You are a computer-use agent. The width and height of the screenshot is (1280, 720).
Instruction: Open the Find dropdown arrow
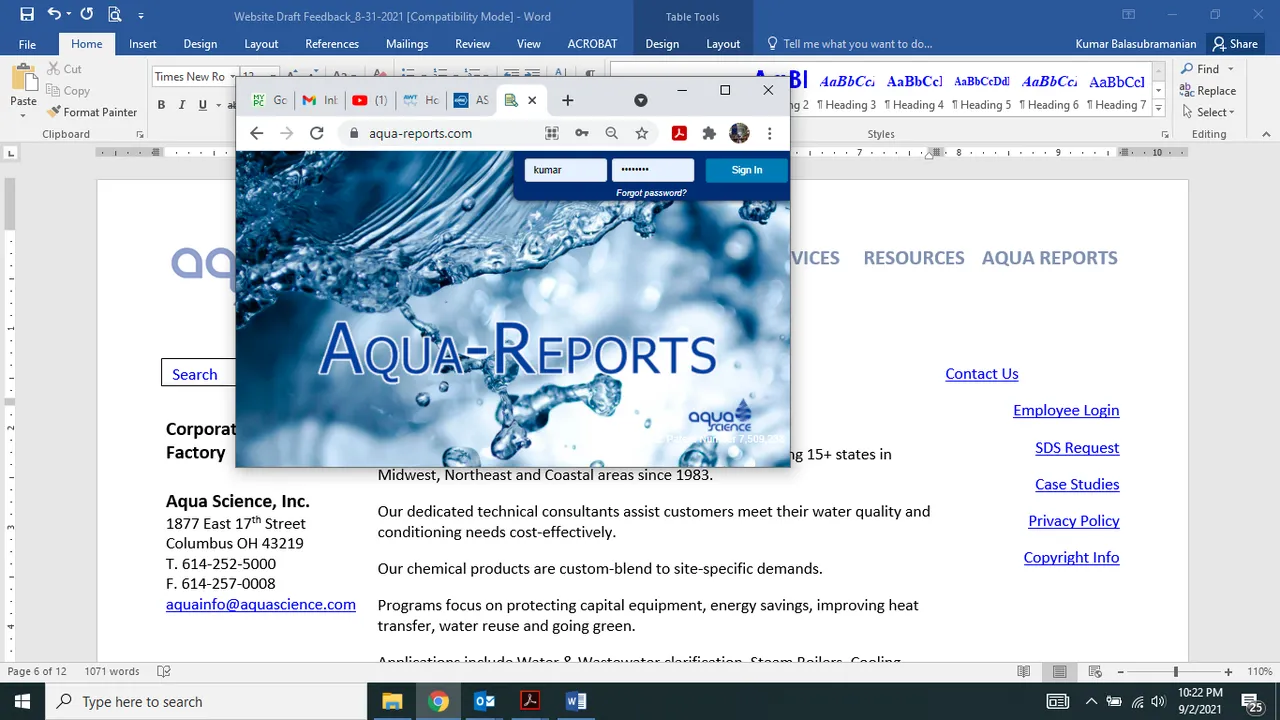click(1231, 69)
